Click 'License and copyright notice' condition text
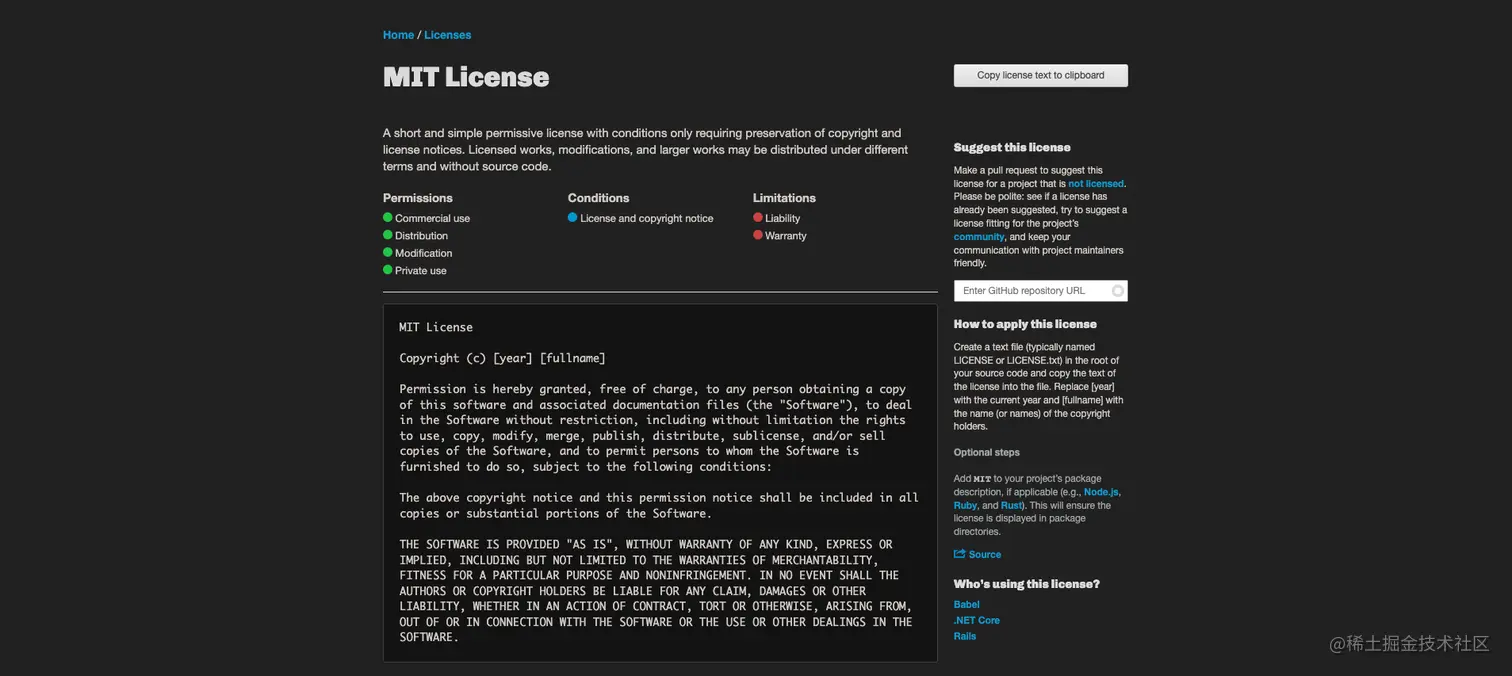 coord(647,218)
